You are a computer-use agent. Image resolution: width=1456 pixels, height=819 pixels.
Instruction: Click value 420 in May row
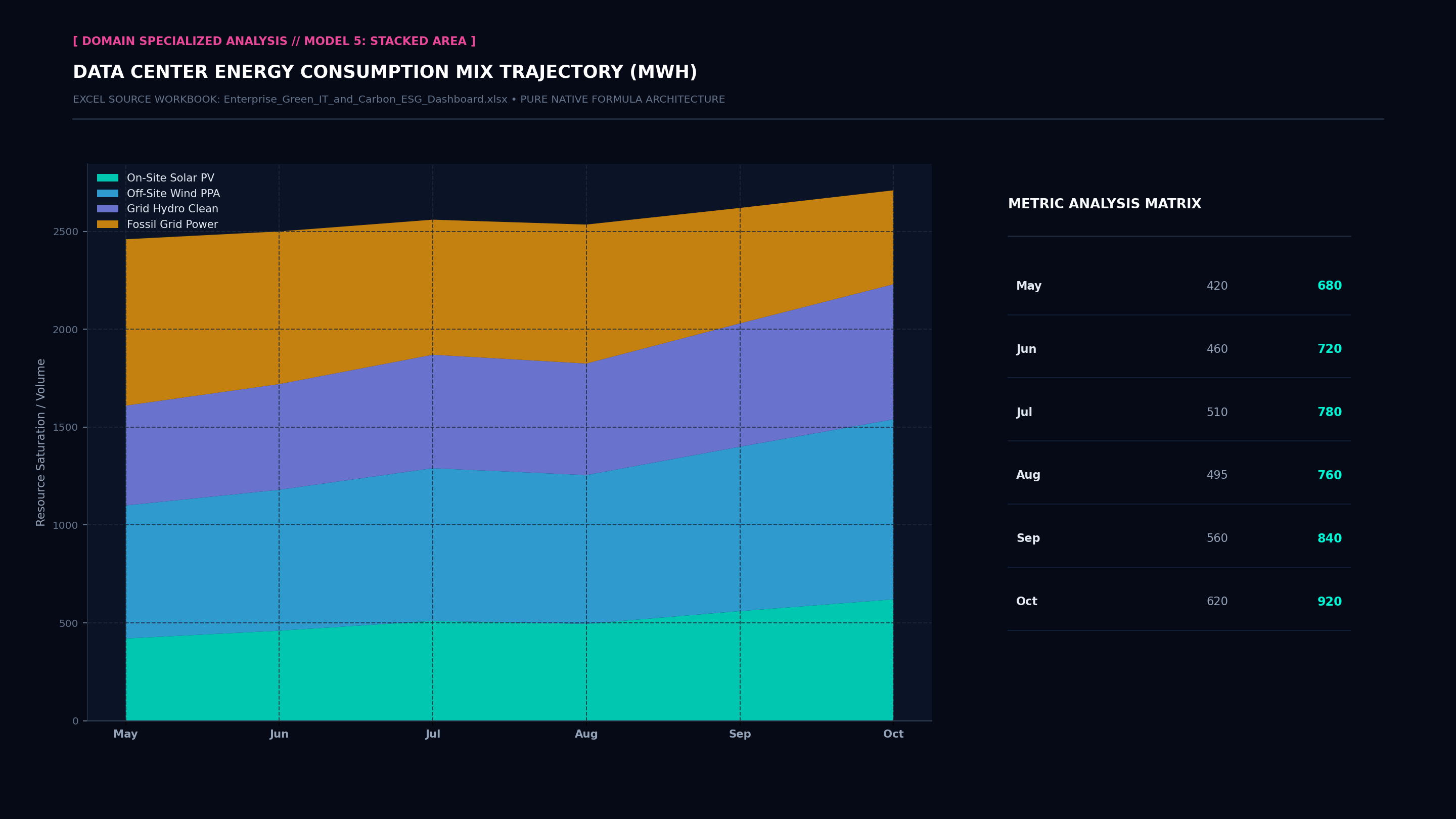click(x=1217, y=286)
